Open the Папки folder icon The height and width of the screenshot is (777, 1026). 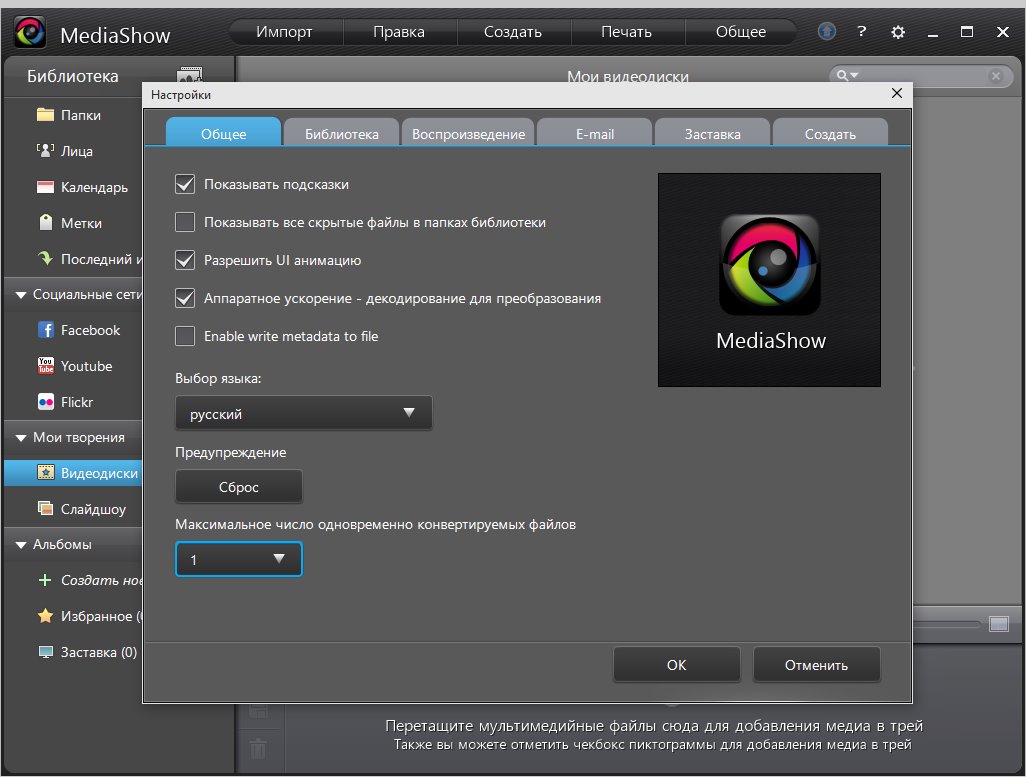(x=45, y=115)
